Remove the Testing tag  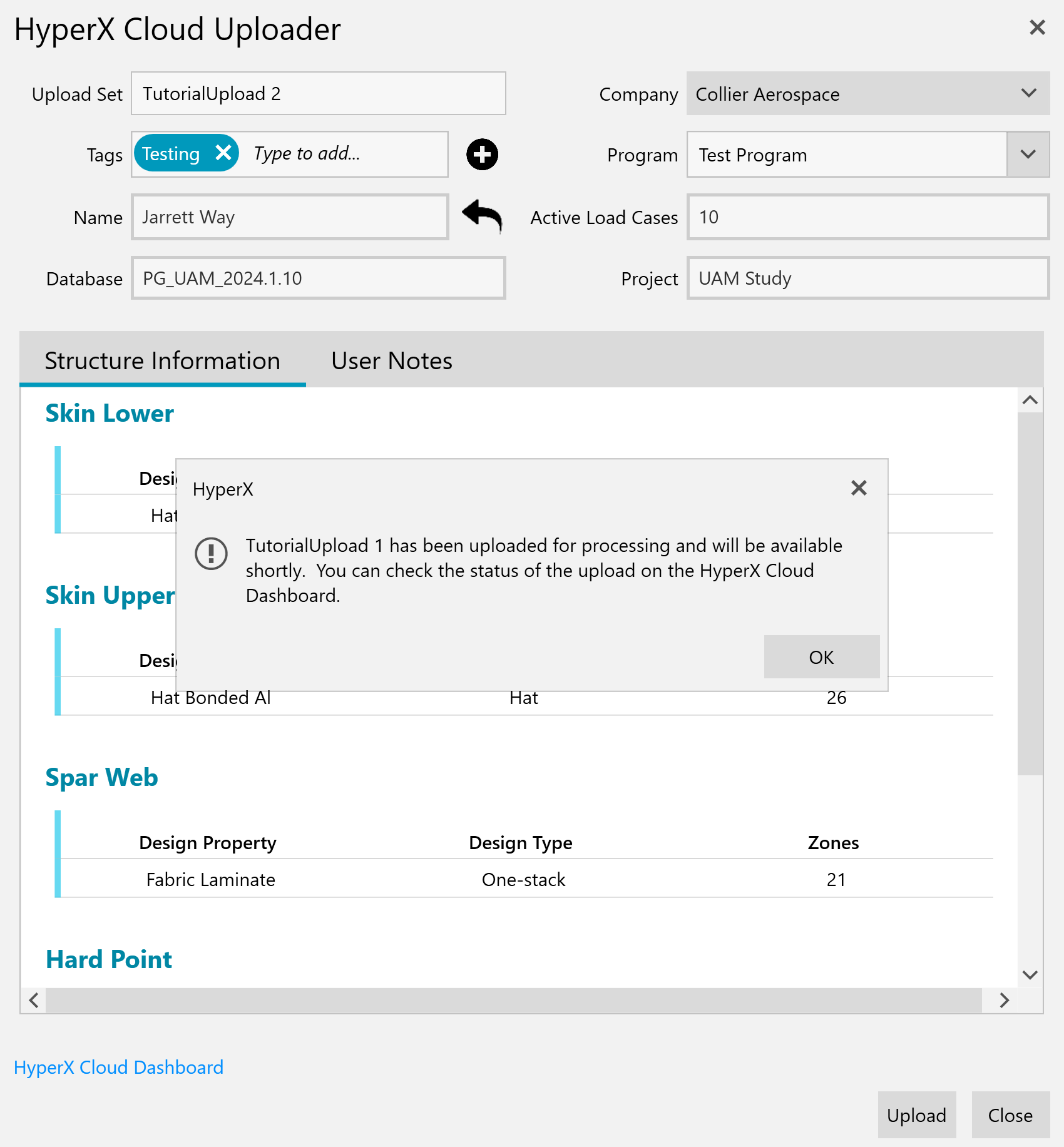[x=223, y=153]
